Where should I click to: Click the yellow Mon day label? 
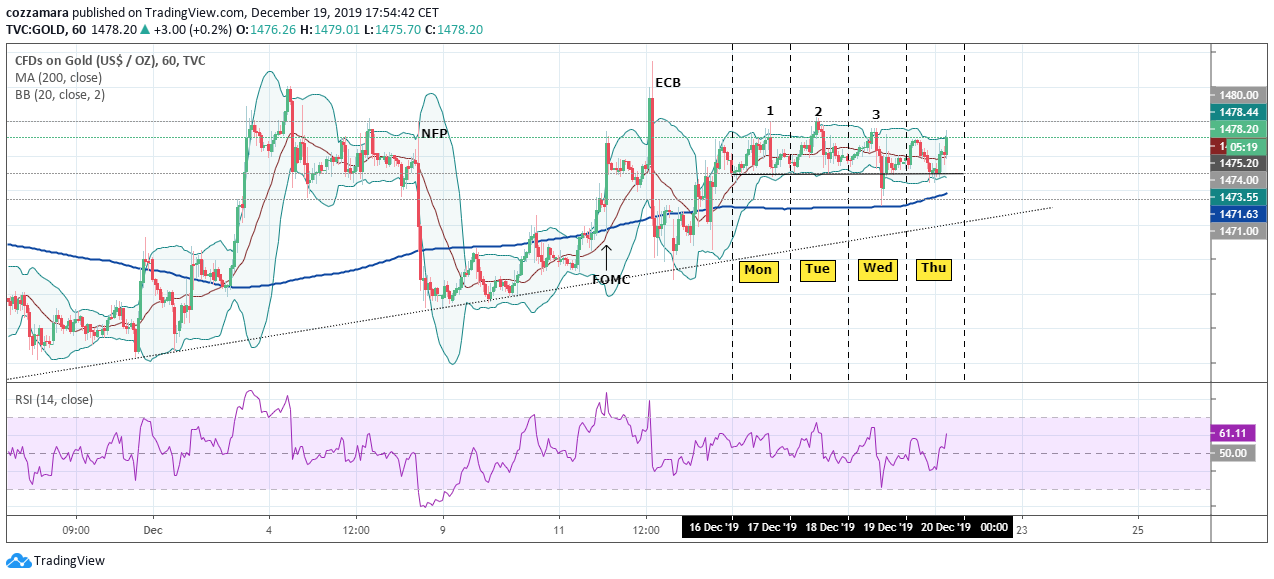[x=758, y=270]
